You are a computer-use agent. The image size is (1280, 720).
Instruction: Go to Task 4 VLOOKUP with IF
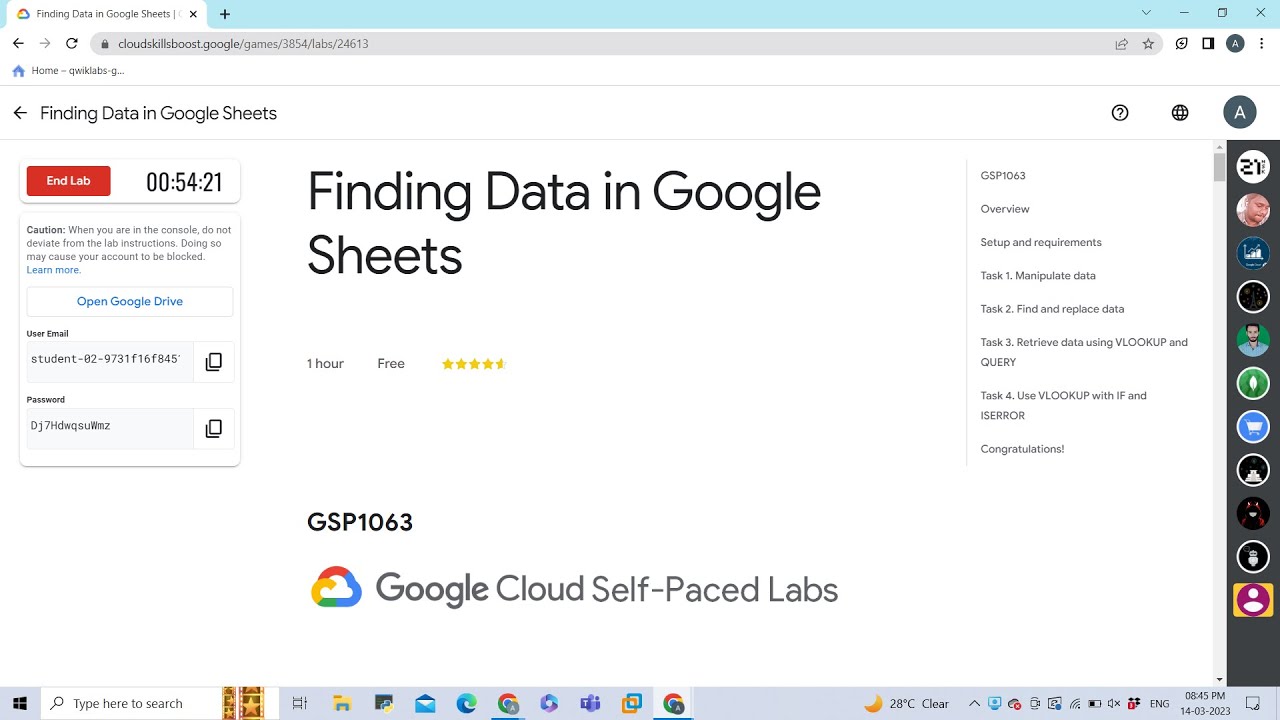click(1063, 405)
